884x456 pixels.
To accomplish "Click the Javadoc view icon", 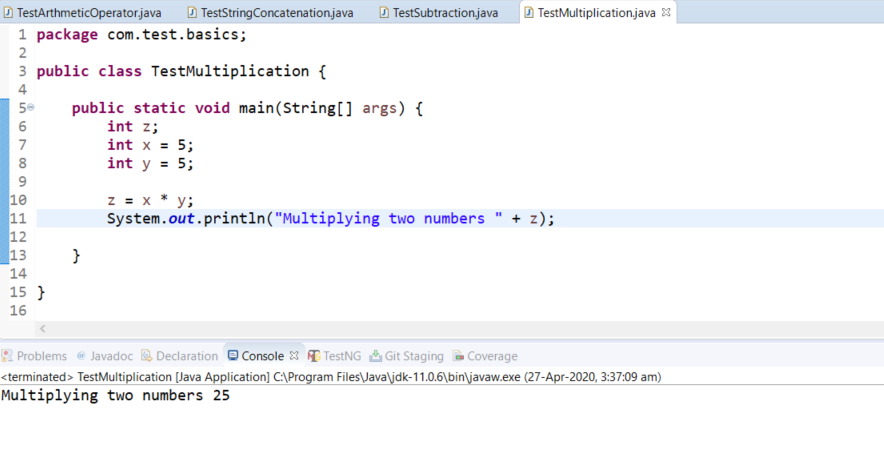I will (x=81, y=356).
